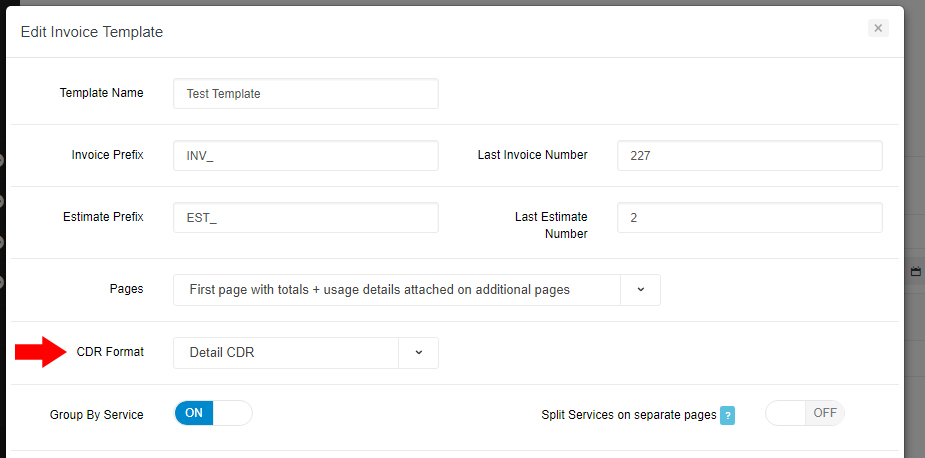The height and width of the screenshot is (458, 925).
Task: Click the CDR Format label
Action: (110, 352)
